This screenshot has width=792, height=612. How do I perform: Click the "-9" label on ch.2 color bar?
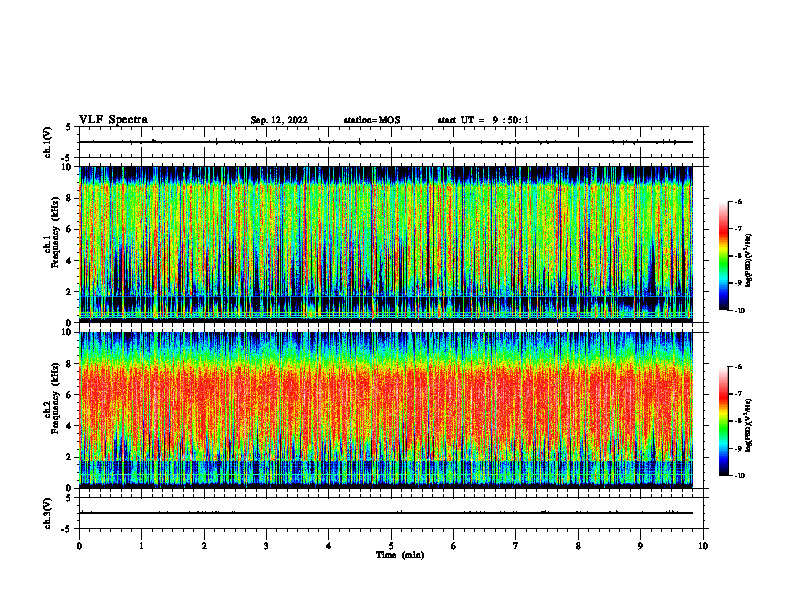coord(738,449)
